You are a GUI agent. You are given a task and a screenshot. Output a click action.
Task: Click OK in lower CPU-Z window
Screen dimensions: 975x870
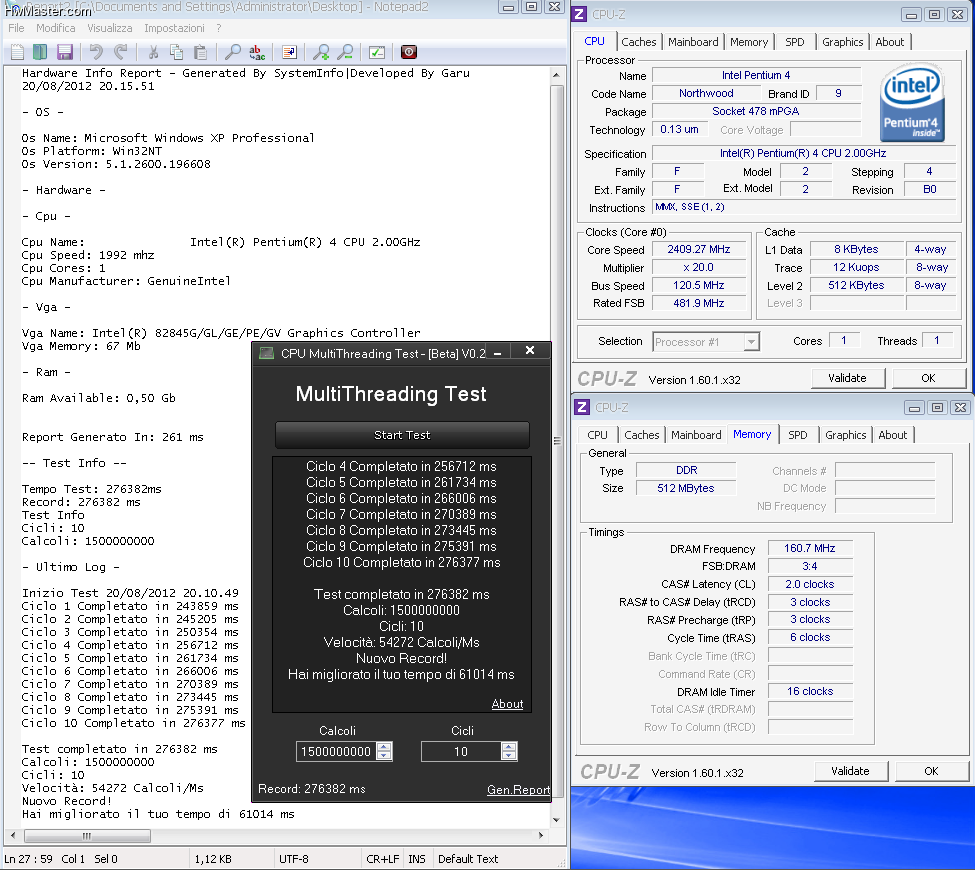tap(931, 771)
